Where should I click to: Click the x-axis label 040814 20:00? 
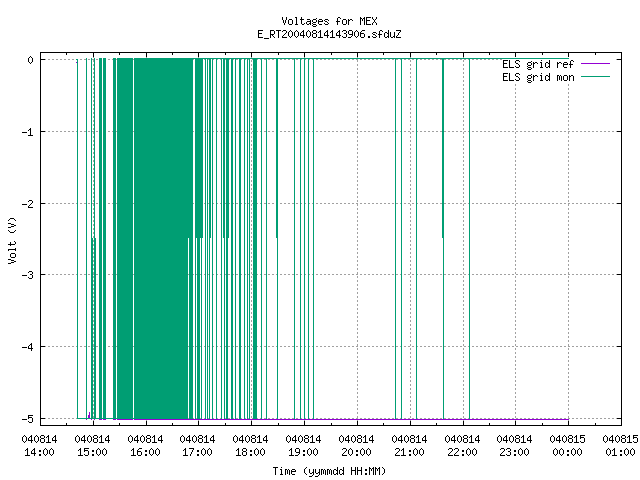click(356, 446)
